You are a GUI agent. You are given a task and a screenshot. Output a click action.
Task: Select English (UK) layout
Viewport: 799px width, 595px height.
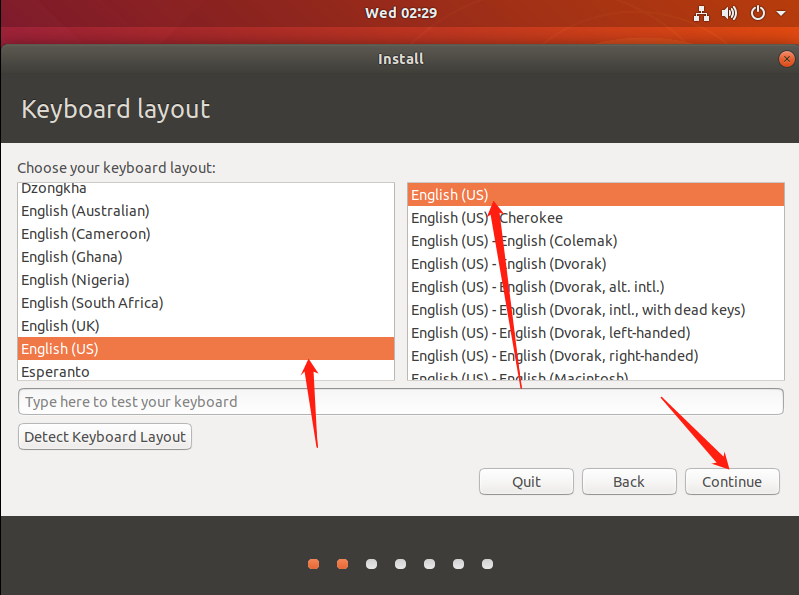pos(206,326)
